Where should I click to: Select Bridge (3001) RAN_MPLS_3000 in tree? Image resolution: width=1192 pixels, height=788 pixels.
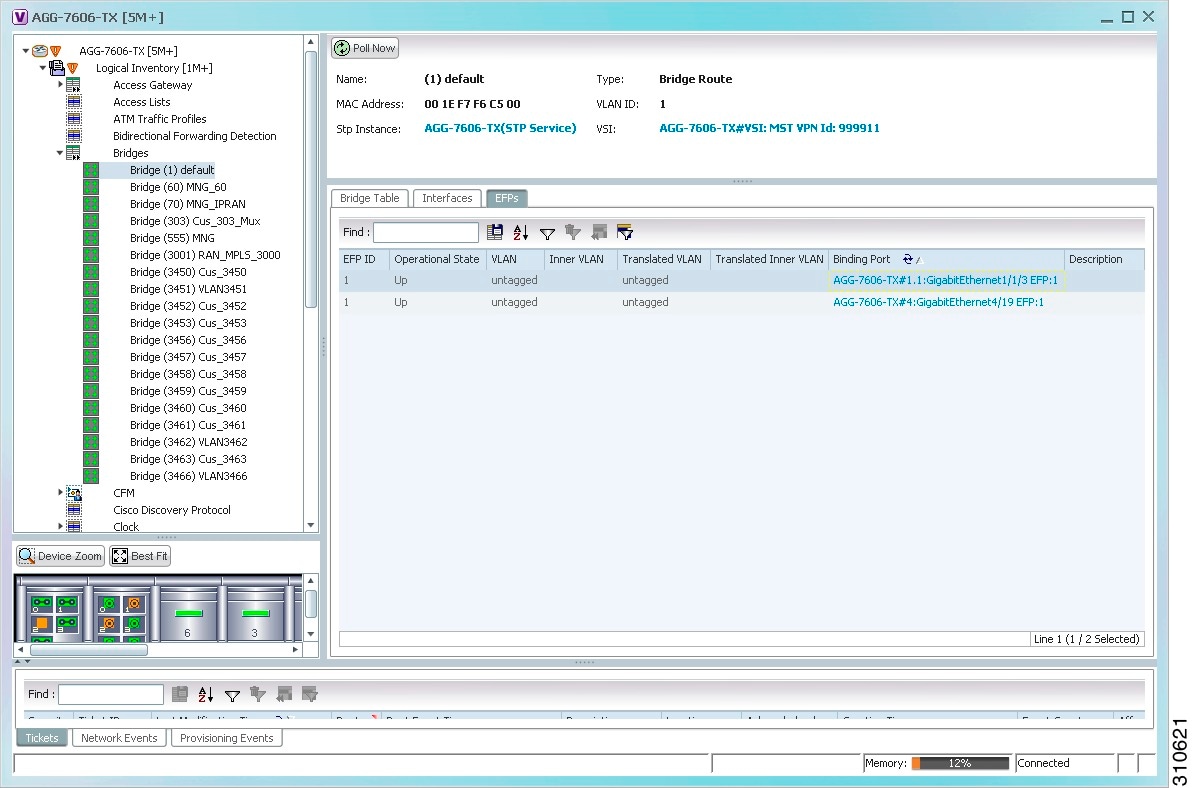(205, 255)
